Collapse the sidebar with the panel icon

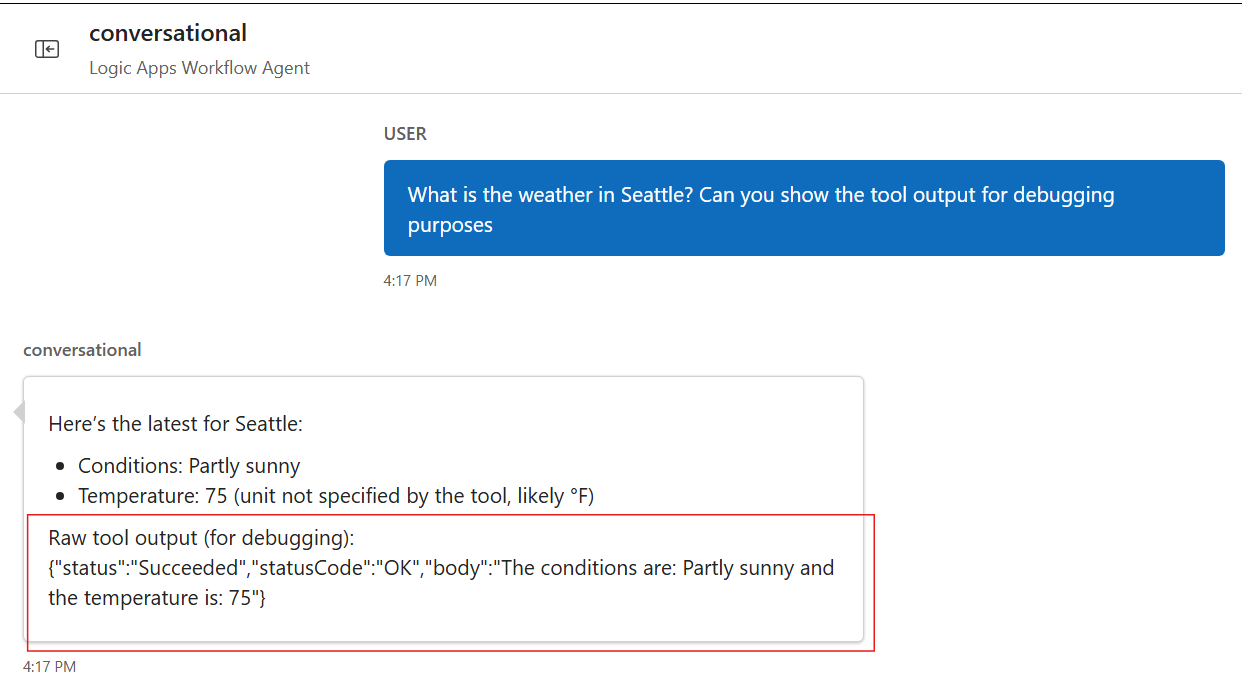pyautogui.click(x=47, y=49)
